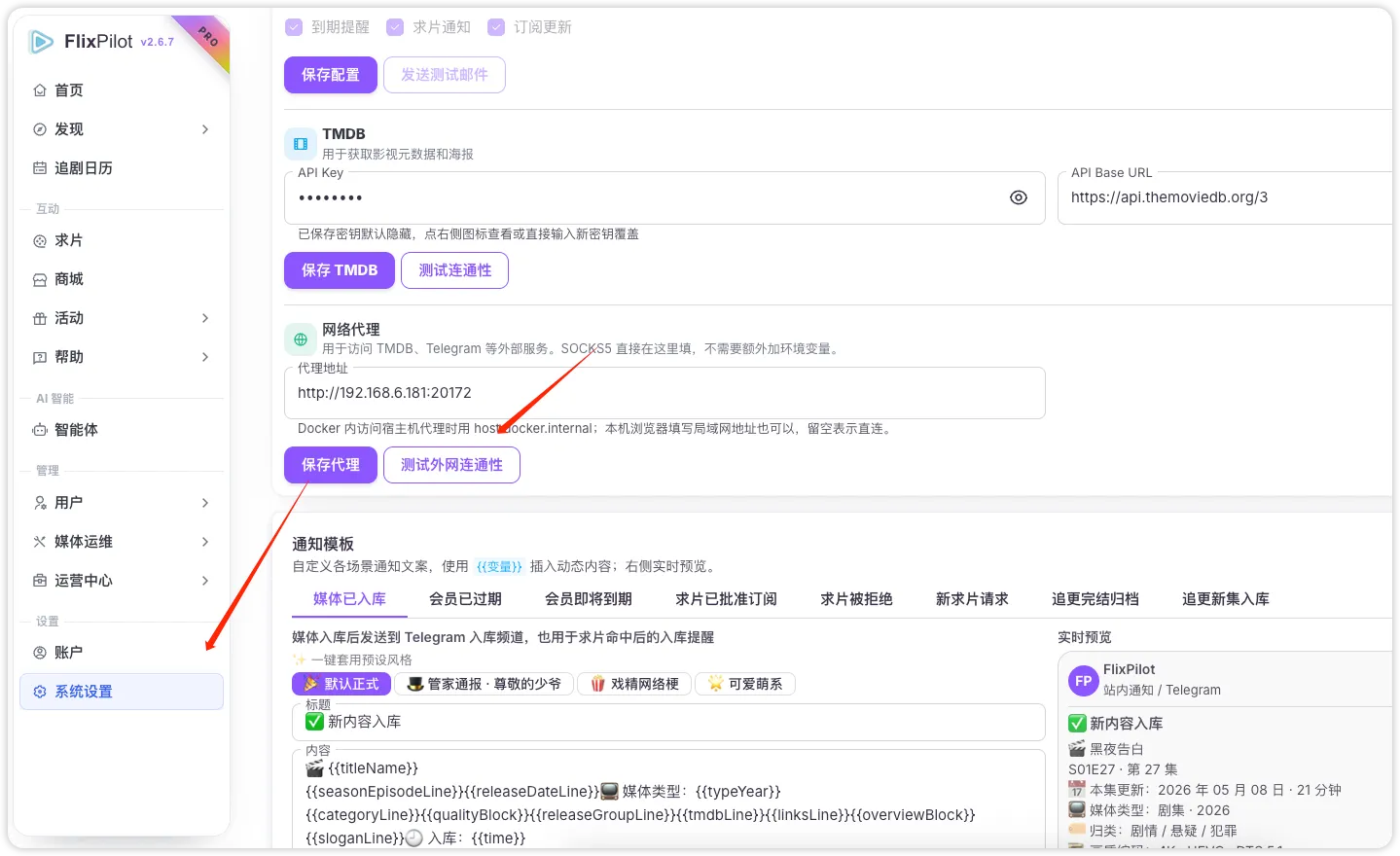This screenshot has width=1400, height=856.
Task: Click the 网络代理 globe icon
Action: point(301,339)
